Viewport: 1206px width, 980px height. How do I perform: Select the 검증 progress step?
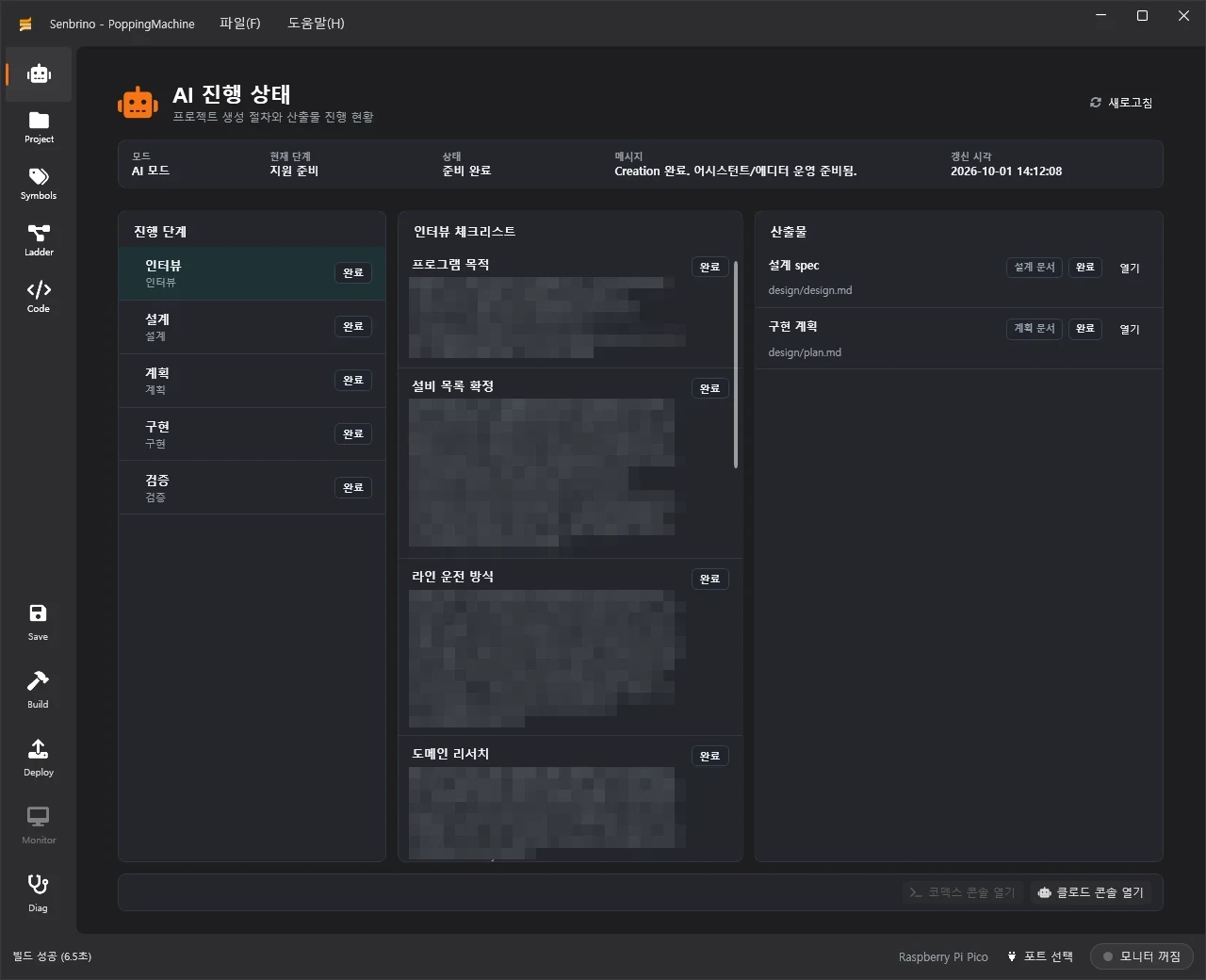[252, 488]
